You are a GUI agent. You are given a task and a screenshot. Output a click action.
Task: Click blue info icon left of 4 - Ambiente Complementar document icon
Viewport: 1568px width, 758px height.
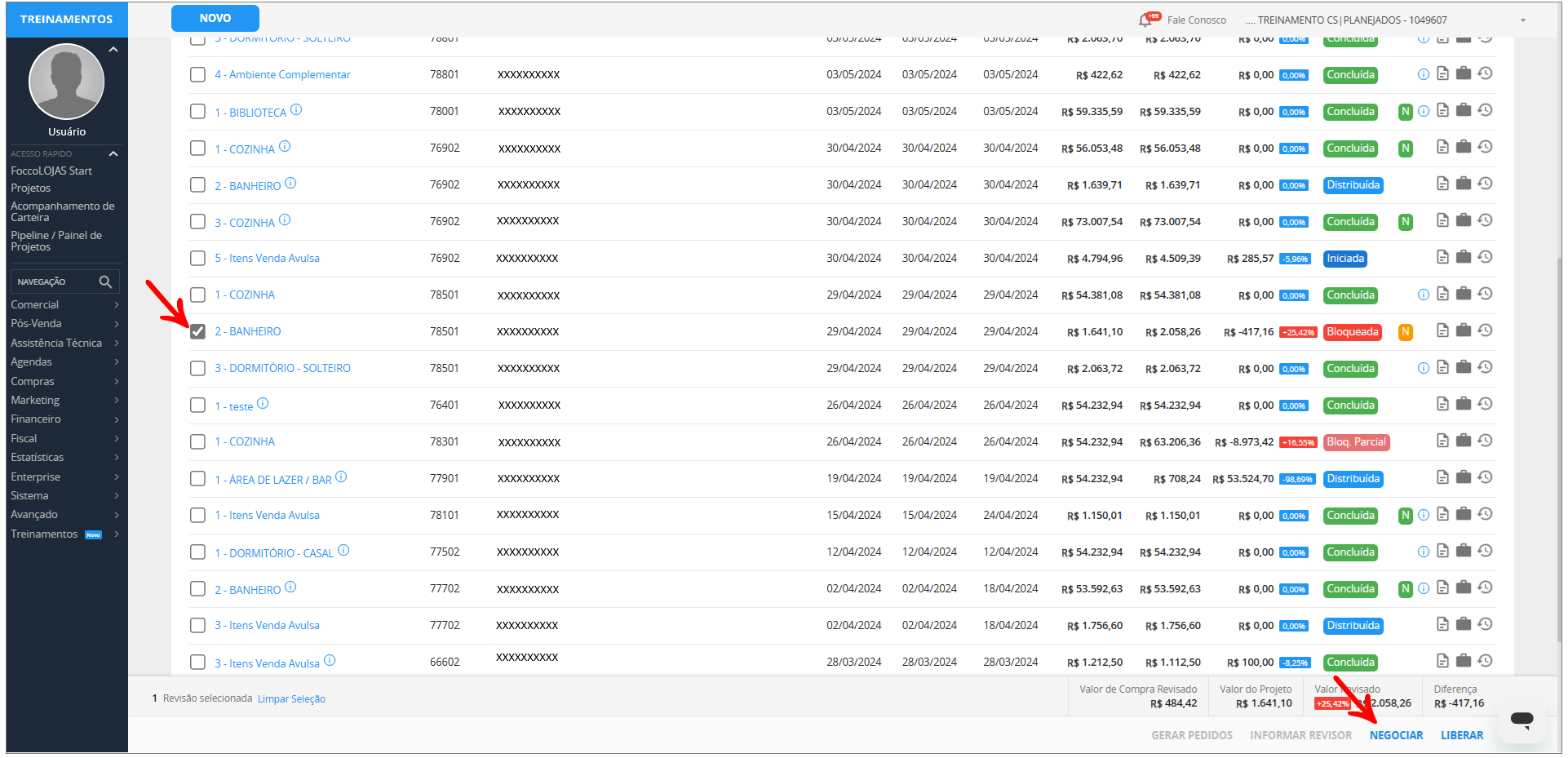tap(1424, 74)
